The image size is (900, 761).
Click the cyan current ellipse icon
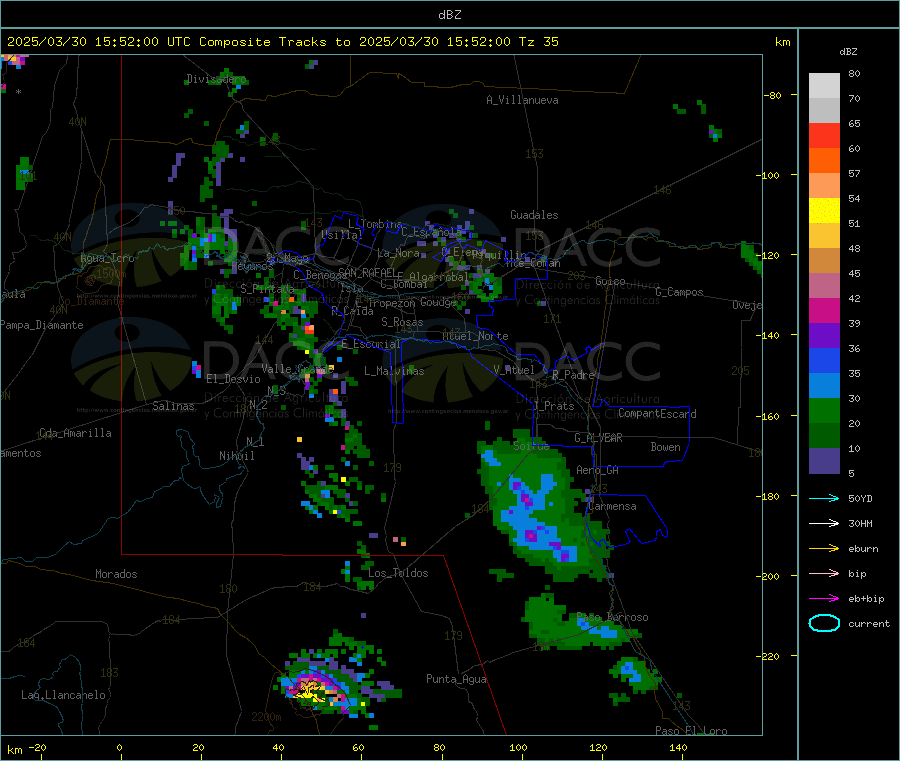[x=824, y=623]
